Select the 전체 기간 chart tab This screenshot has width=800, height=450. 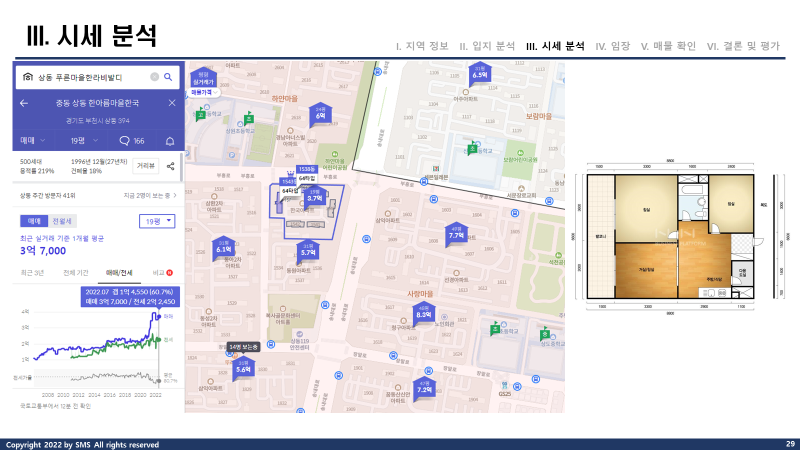76,273
